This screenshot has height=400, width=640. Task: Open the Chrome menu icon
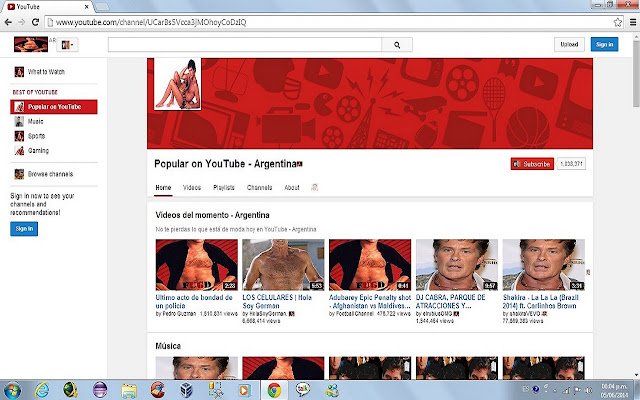(x=633, y=22)
